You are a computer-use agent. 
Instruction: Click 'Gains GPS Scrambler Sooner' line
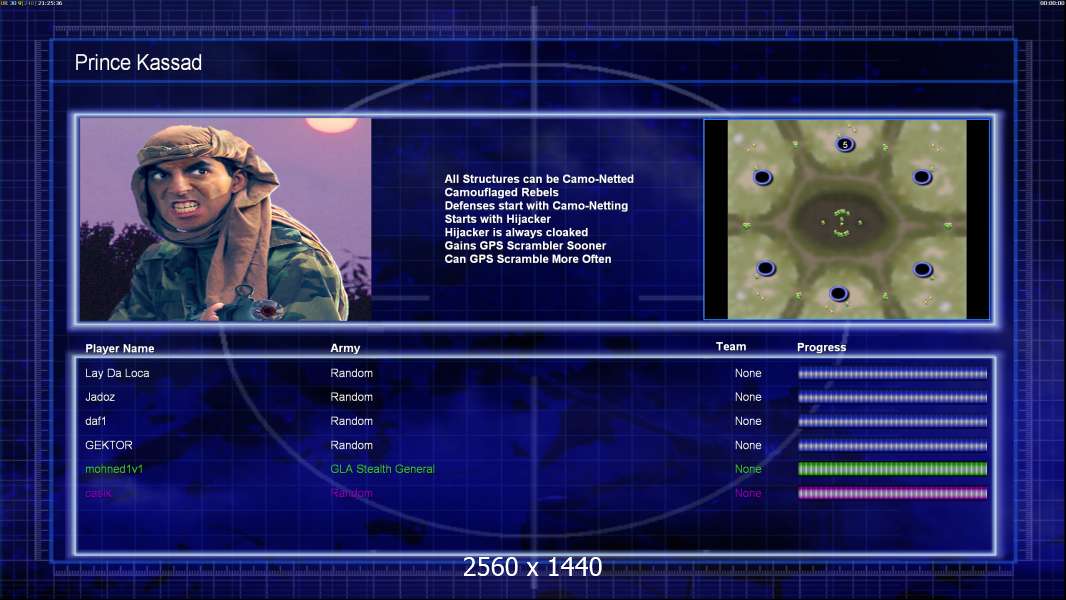[x=525, y=245]
